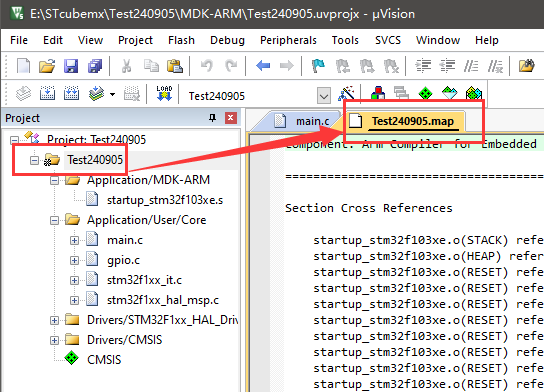Select gpio.c in the project tree
544x392 pixels.
(123, 260)
